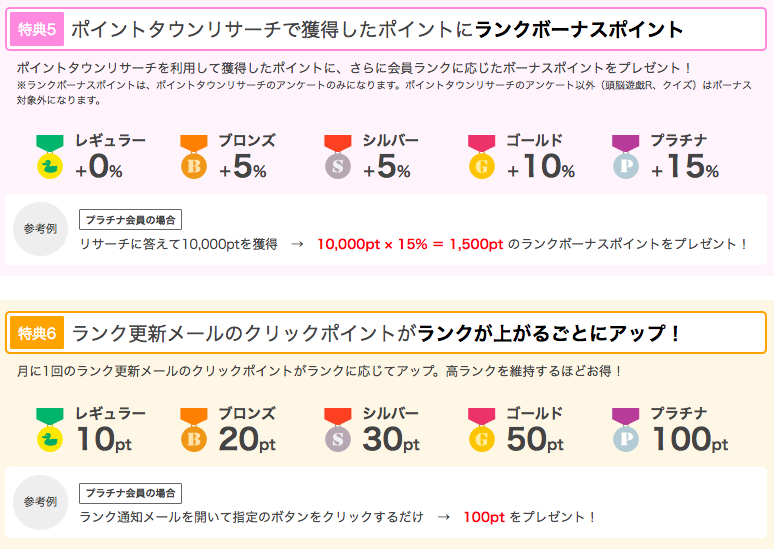Click the ランクボーナスポイント header title
Screen dimensions: 774x550
click(x=579, y=30)
